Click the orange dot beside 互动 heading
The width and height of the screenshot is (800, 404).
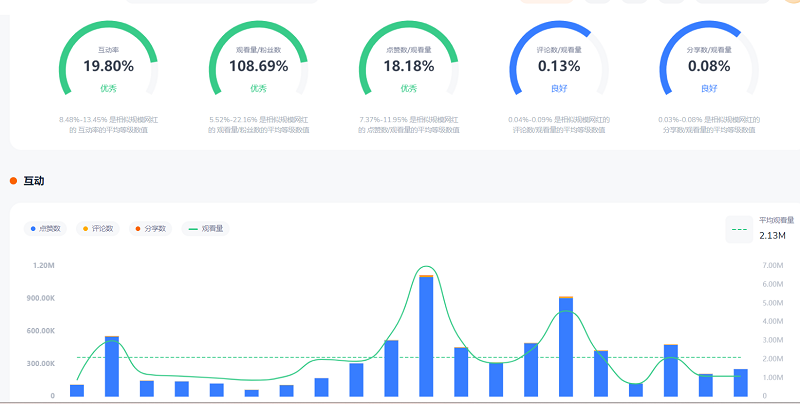pyautogui.click(x=13, y=181)
